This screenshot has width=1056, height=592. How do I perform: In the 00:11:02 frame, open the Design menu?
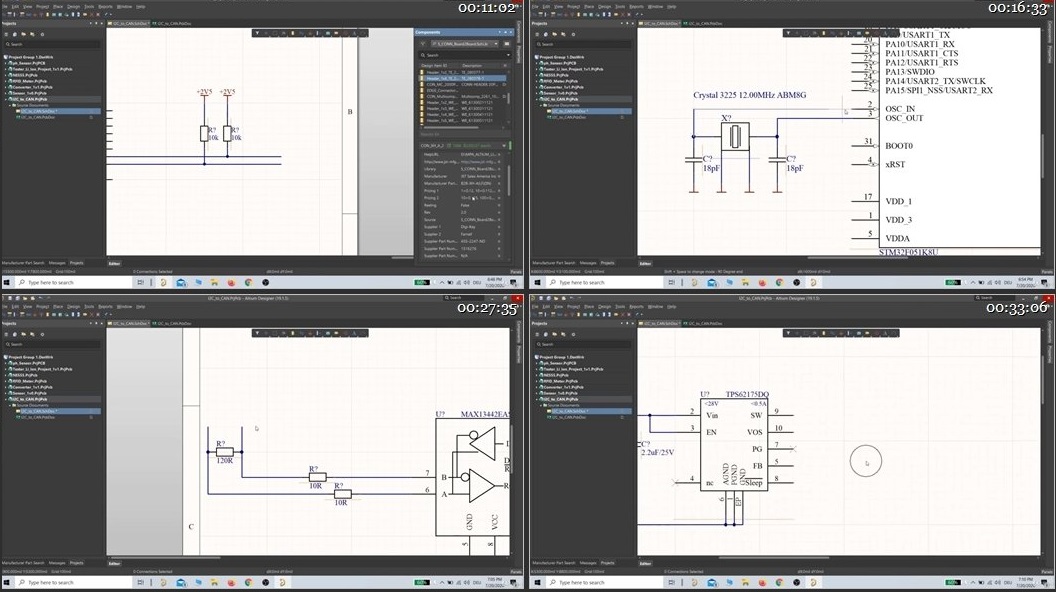[73, 7]
